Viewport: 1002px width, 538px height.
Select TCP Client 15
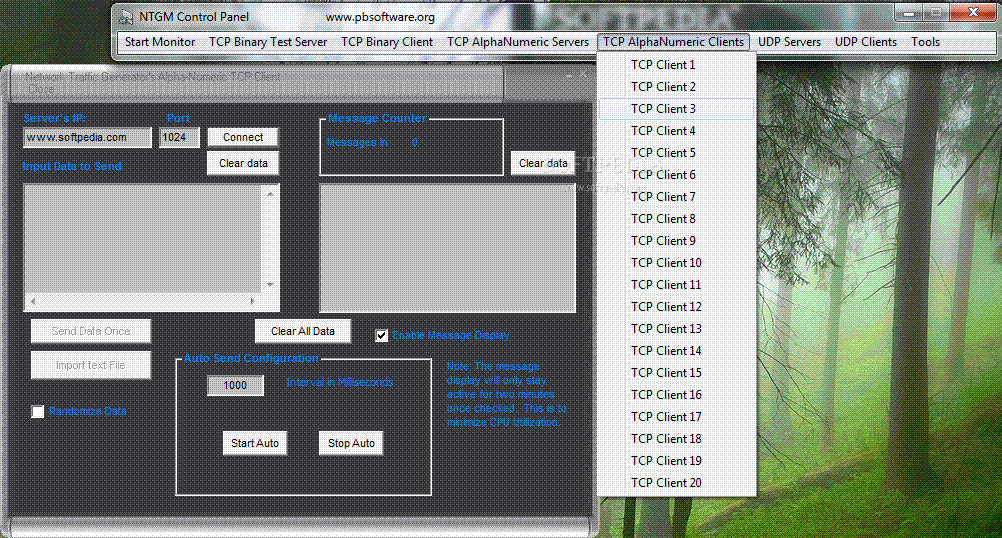(677, 373)
